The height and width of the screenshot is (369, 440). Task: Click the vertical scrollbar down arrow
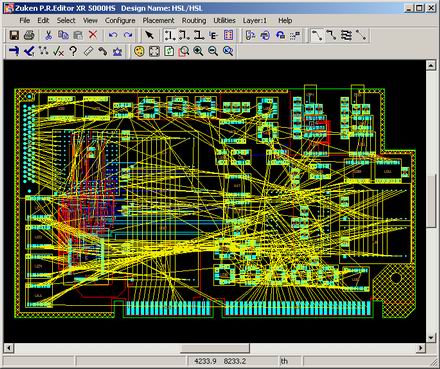[431, 338]
